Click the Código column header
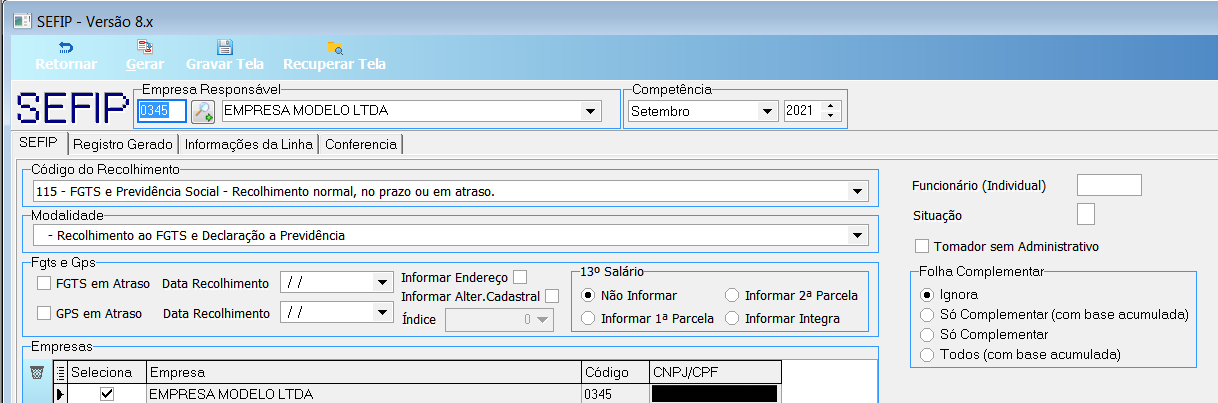 pos(615,372)
